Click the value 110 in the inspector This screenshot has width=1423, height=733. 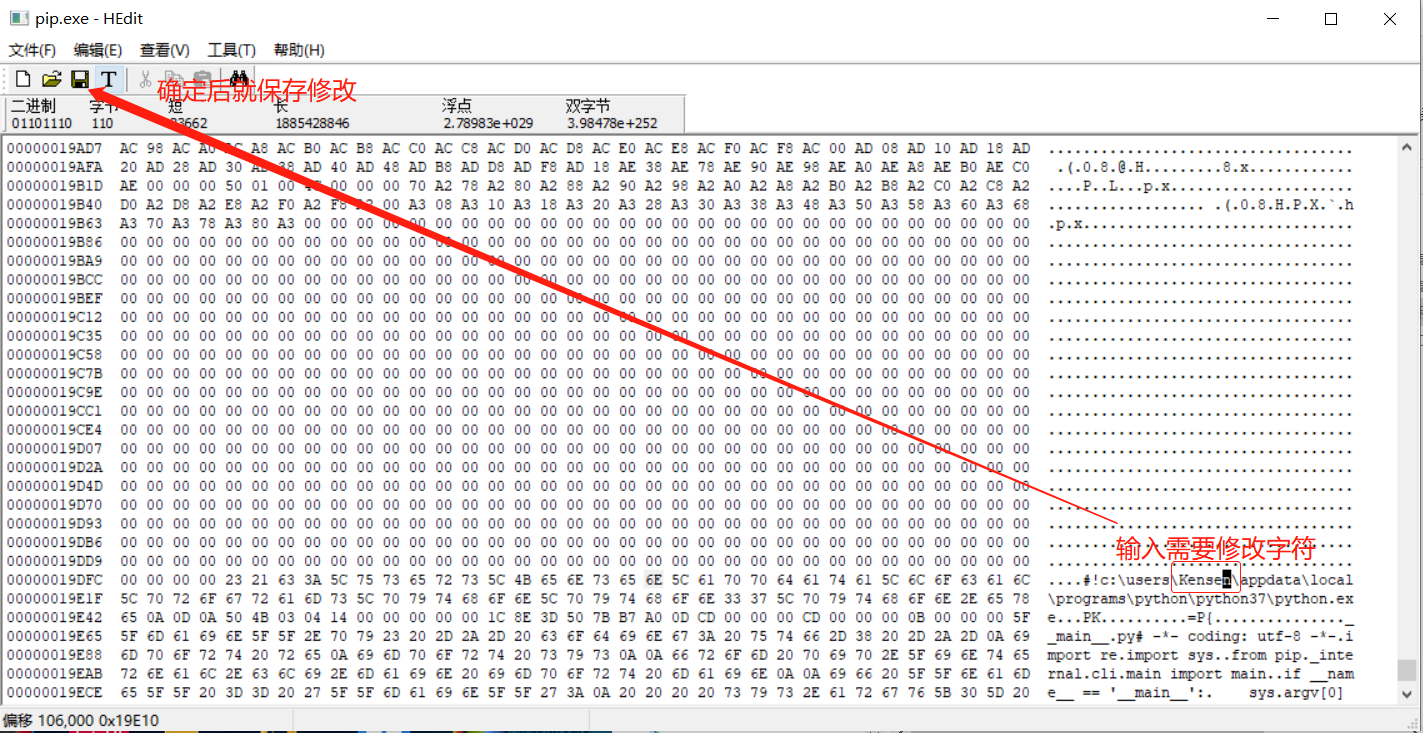point(102,123)
